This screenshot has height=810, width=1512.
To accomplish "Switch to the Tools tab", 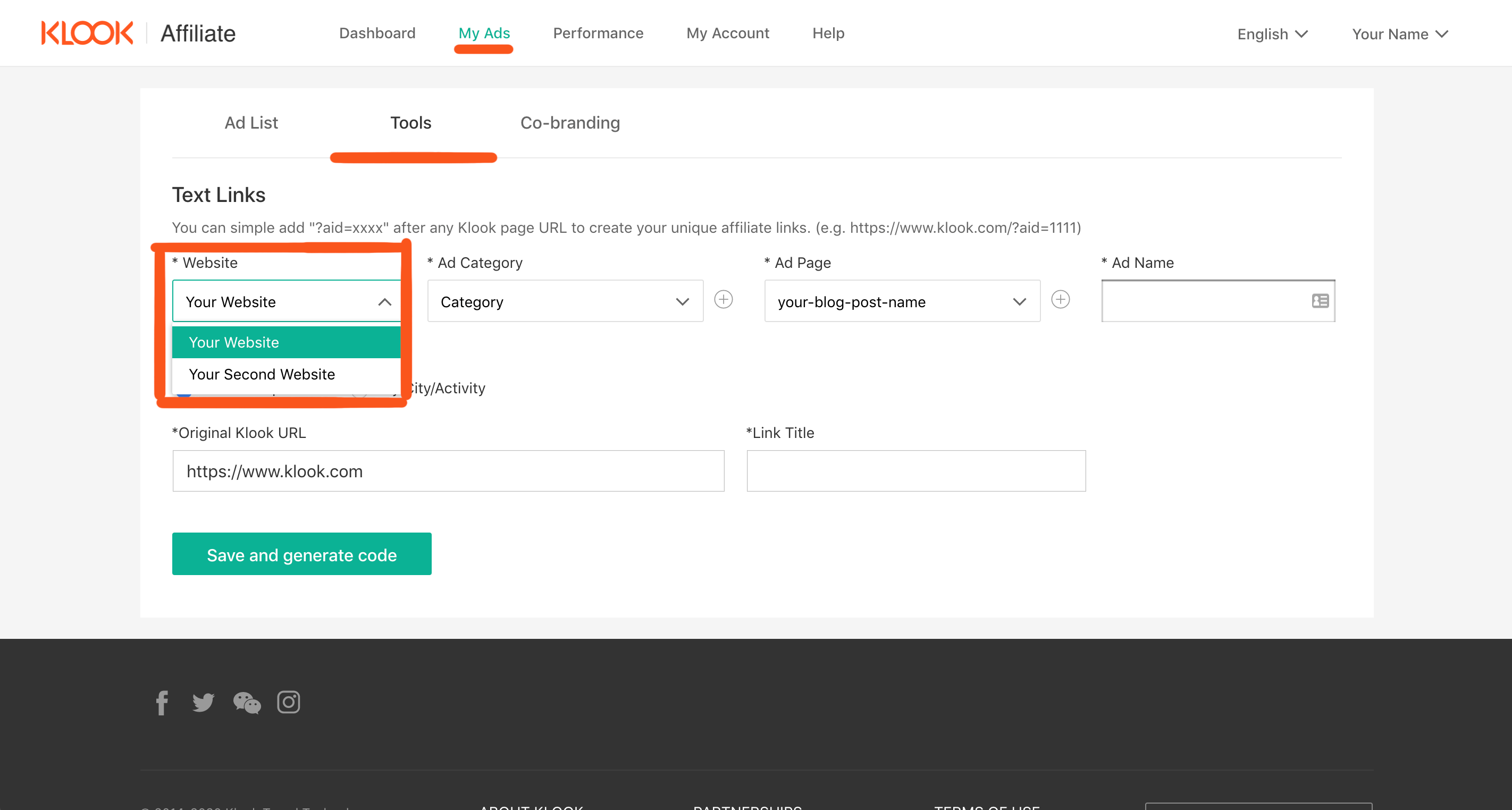I will pyautogui.click(x=411, y=123).
